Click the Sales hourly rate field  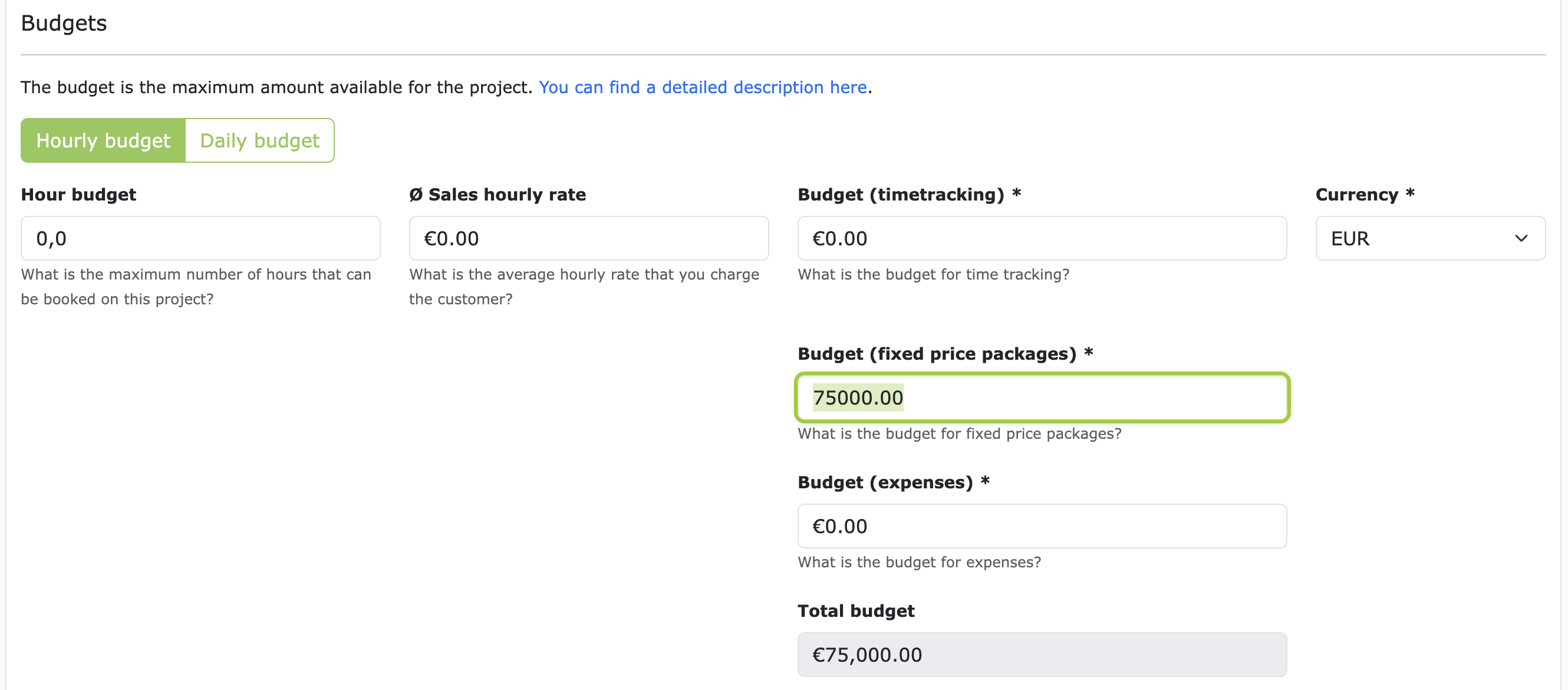(588, 238)
